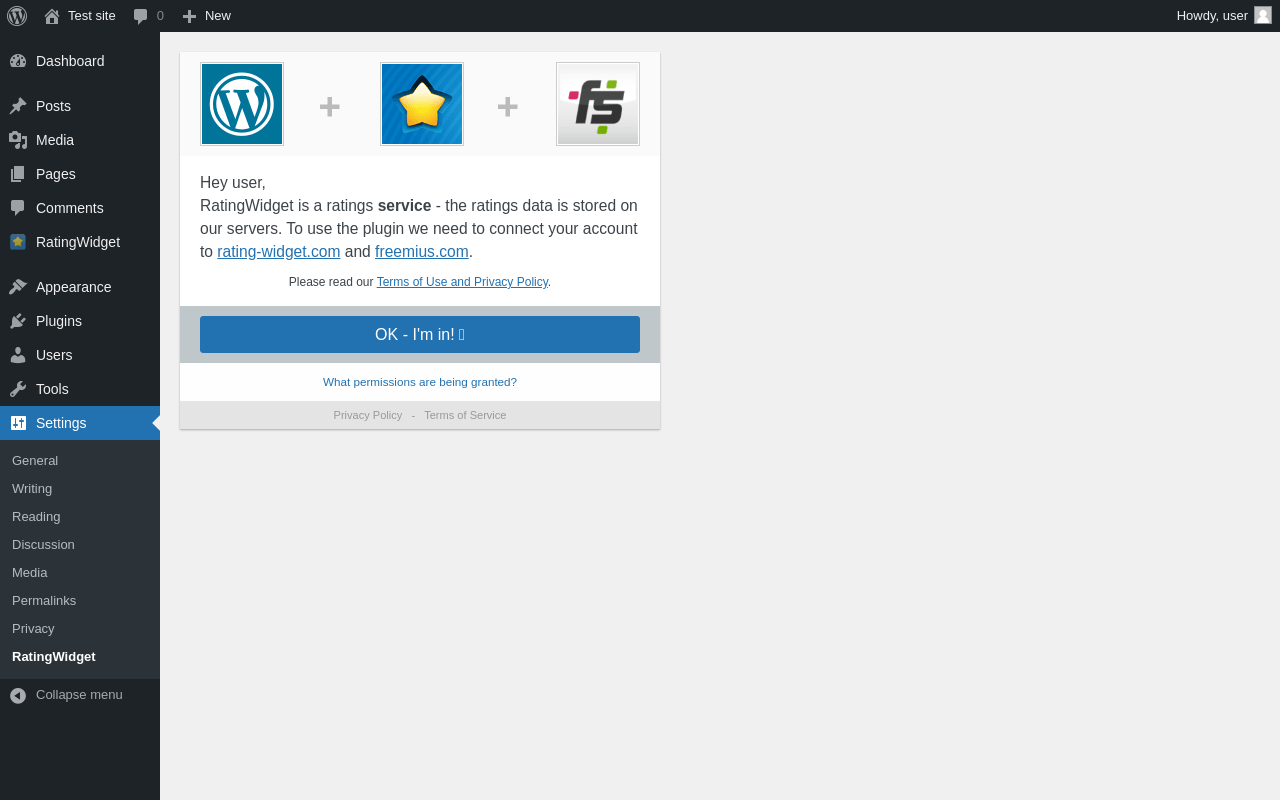This screenshot has width=1280, height=800.
Task: Open the footer Privacy Policy link
Action: tap(368, 415)
